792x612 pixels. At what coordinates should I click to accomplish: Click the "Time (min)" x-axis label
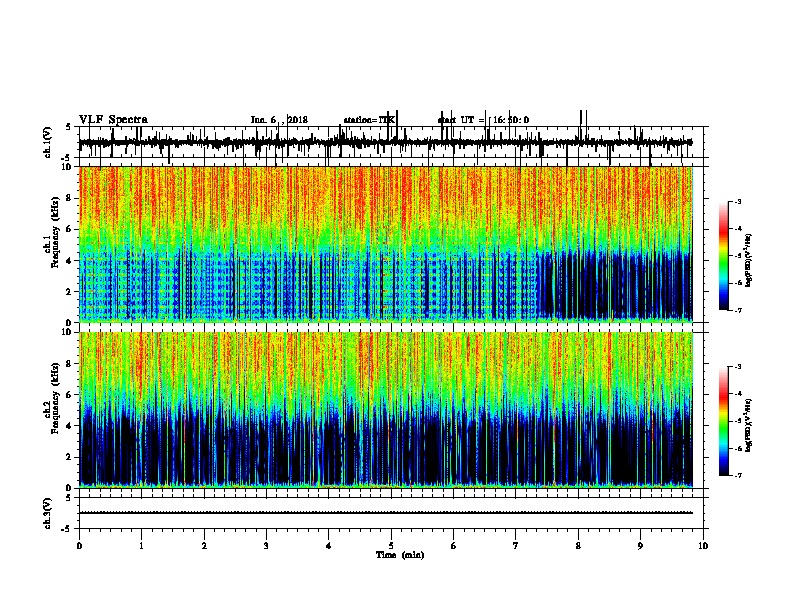(x=400, y=555)
